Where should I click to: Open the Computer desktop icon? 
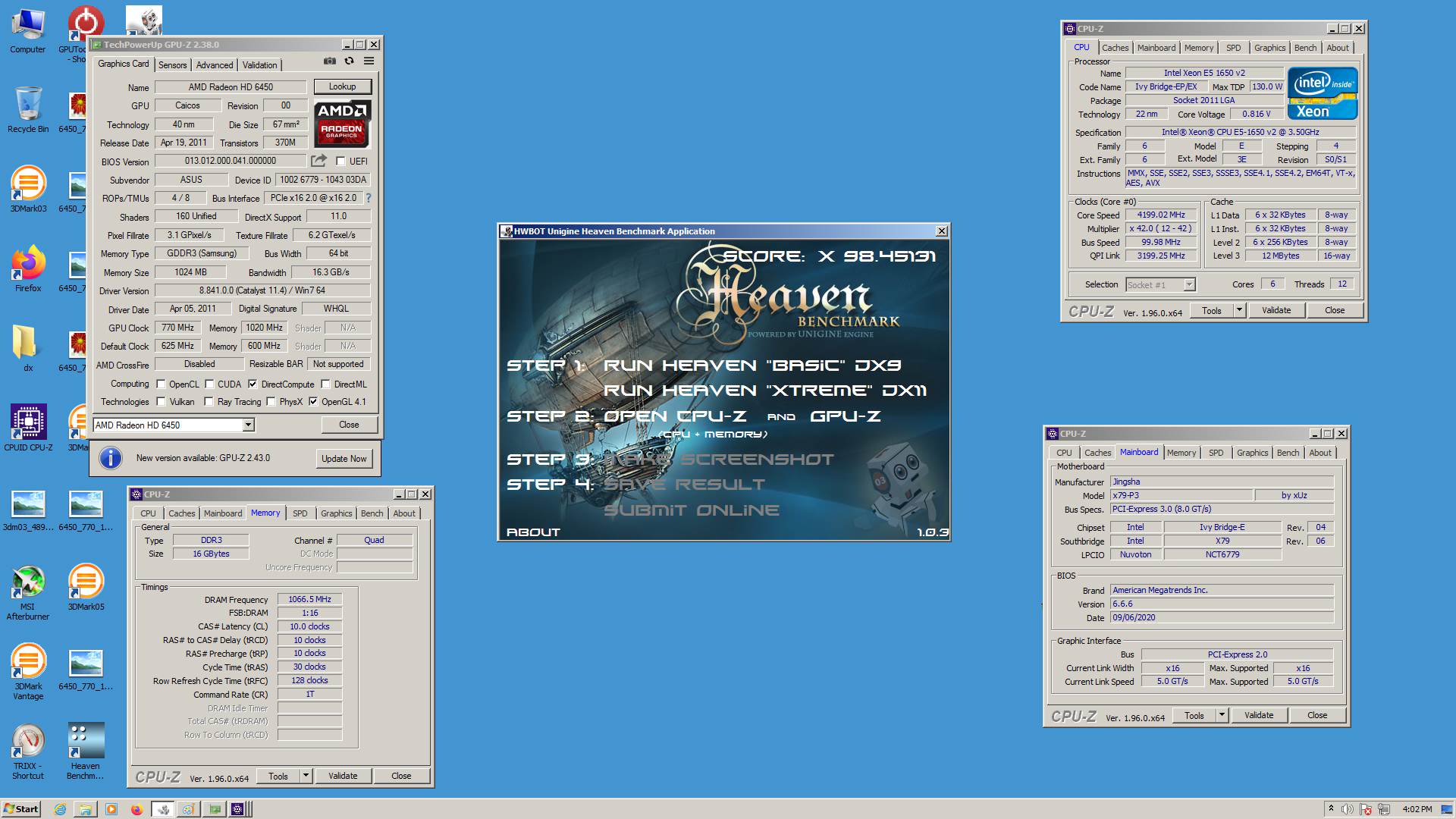pyautogui.click(x=28, y=32)
